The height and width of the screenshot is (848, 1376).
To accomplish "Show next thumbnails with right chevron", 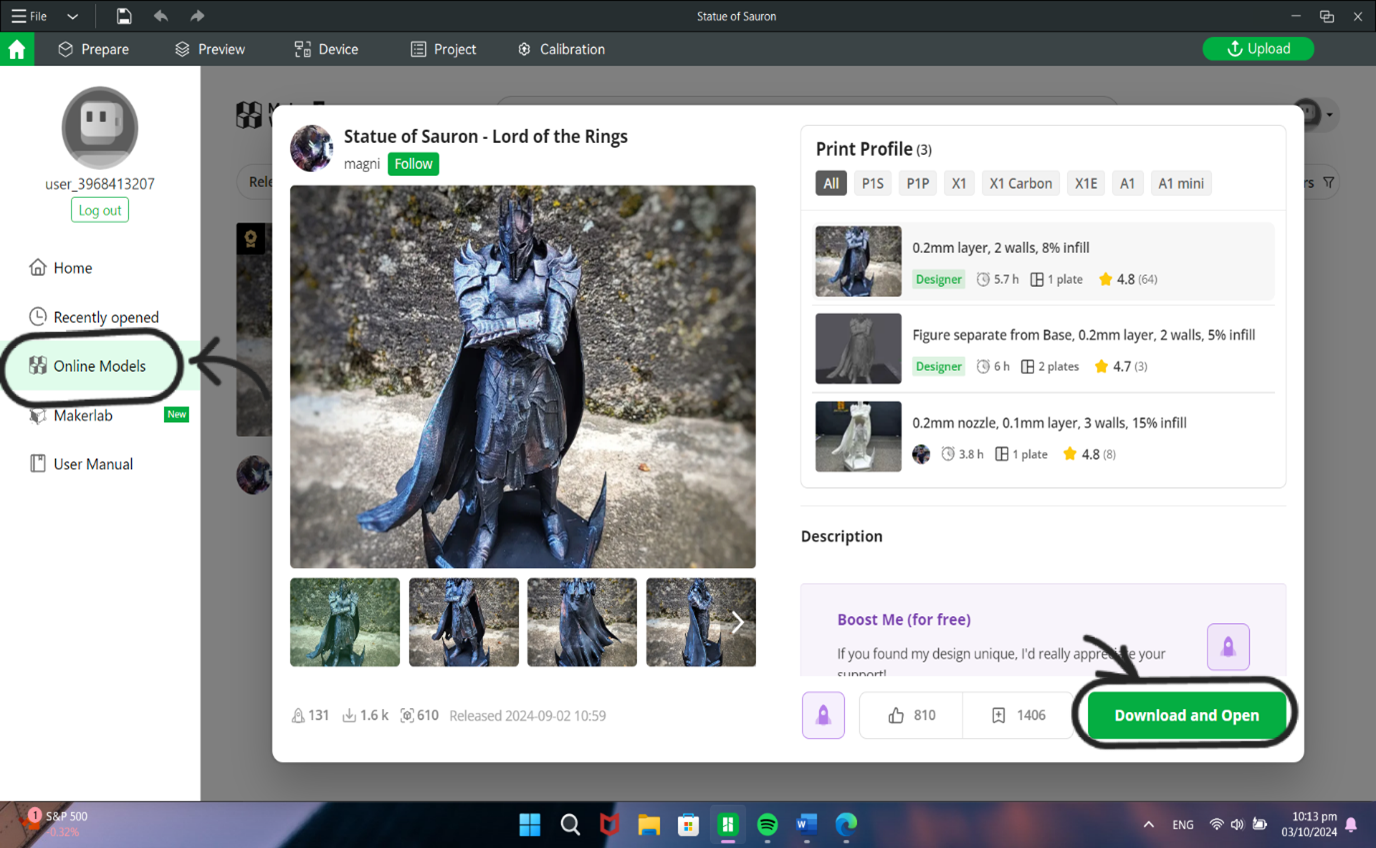I will (x=738, y=622).
